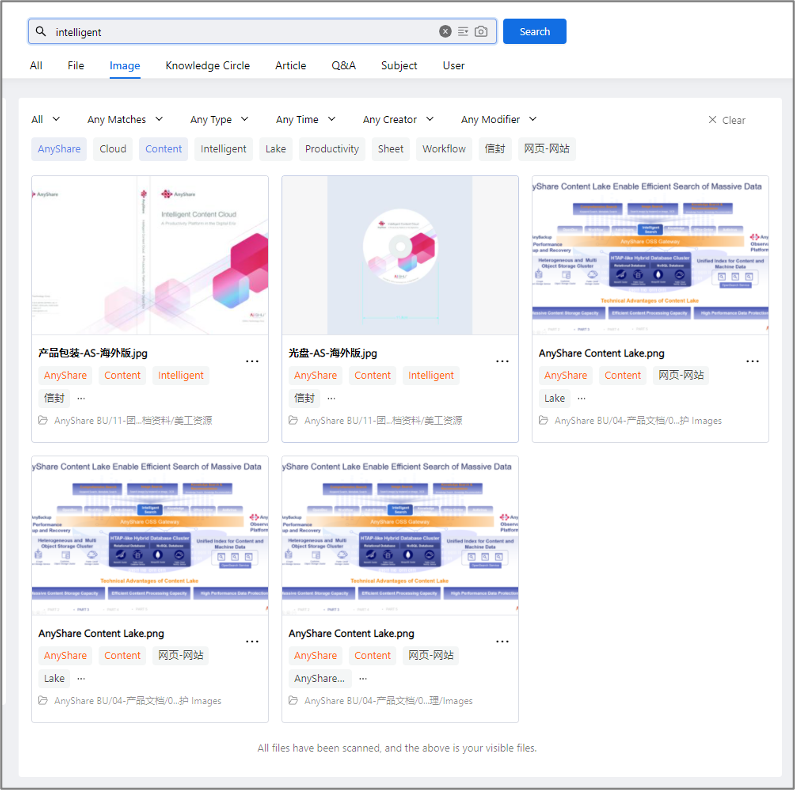Click folder icon under 产品包装-AS-海外版.jpg

(44, 421)
